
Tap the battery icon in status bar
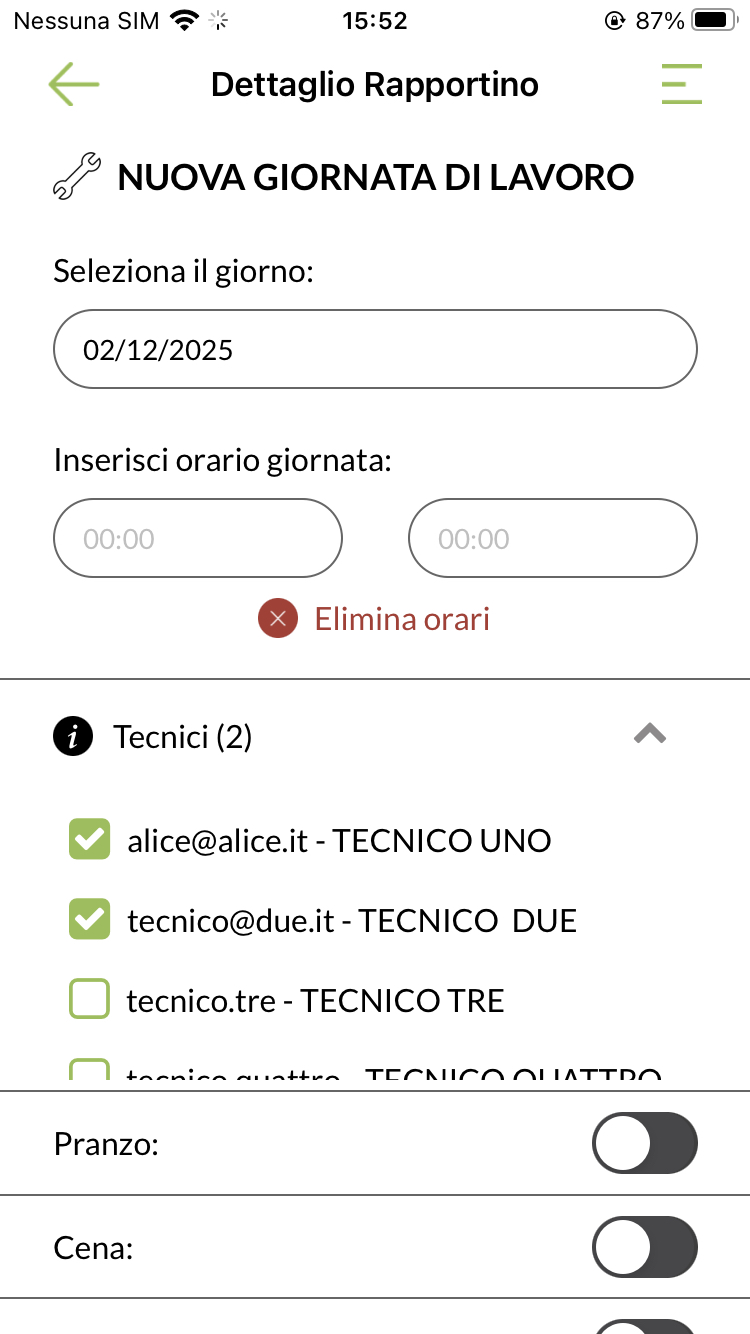(x=713, y=21)
